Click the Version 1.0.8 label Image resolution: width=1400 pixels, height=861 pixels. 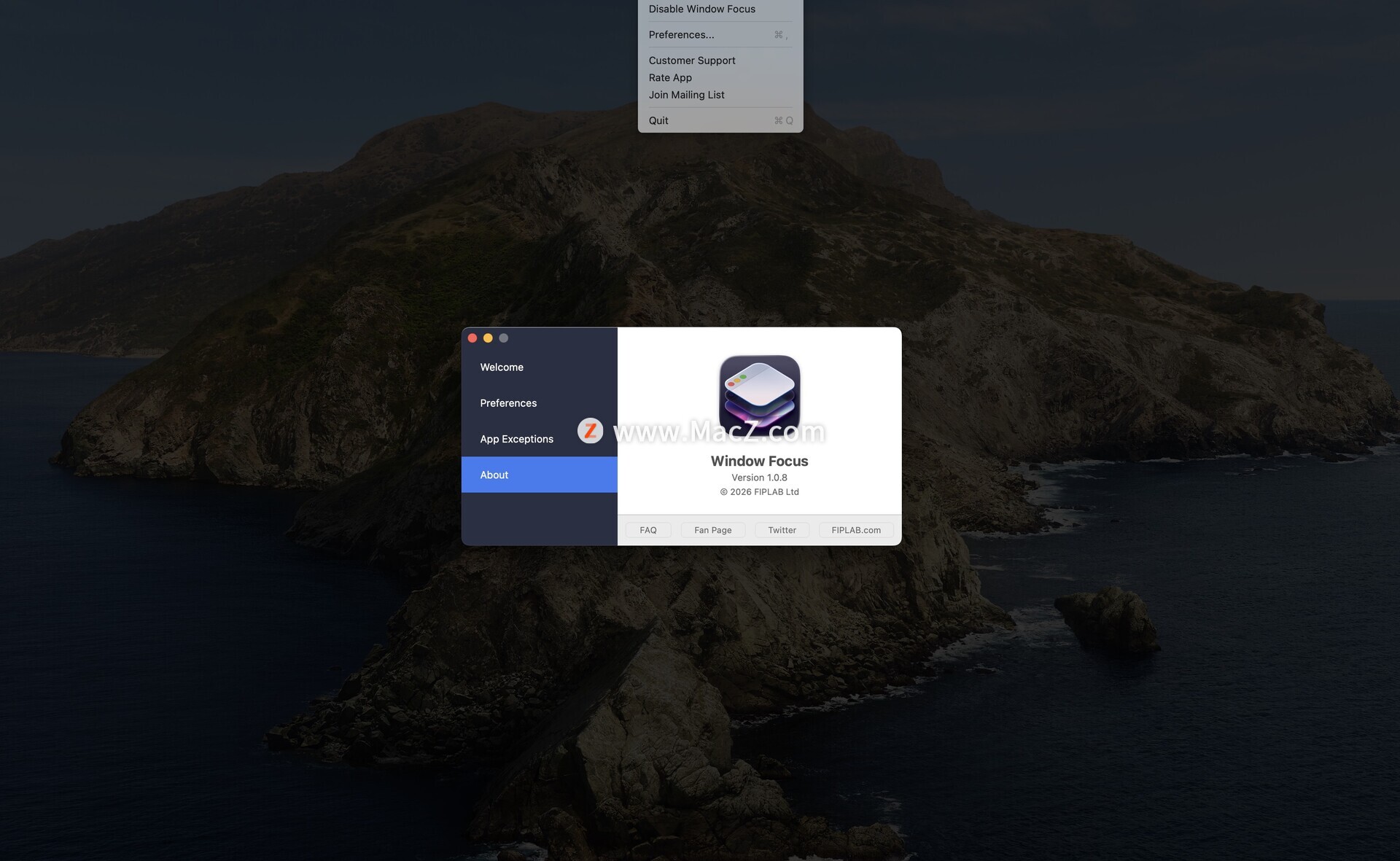tap(759, 478)
